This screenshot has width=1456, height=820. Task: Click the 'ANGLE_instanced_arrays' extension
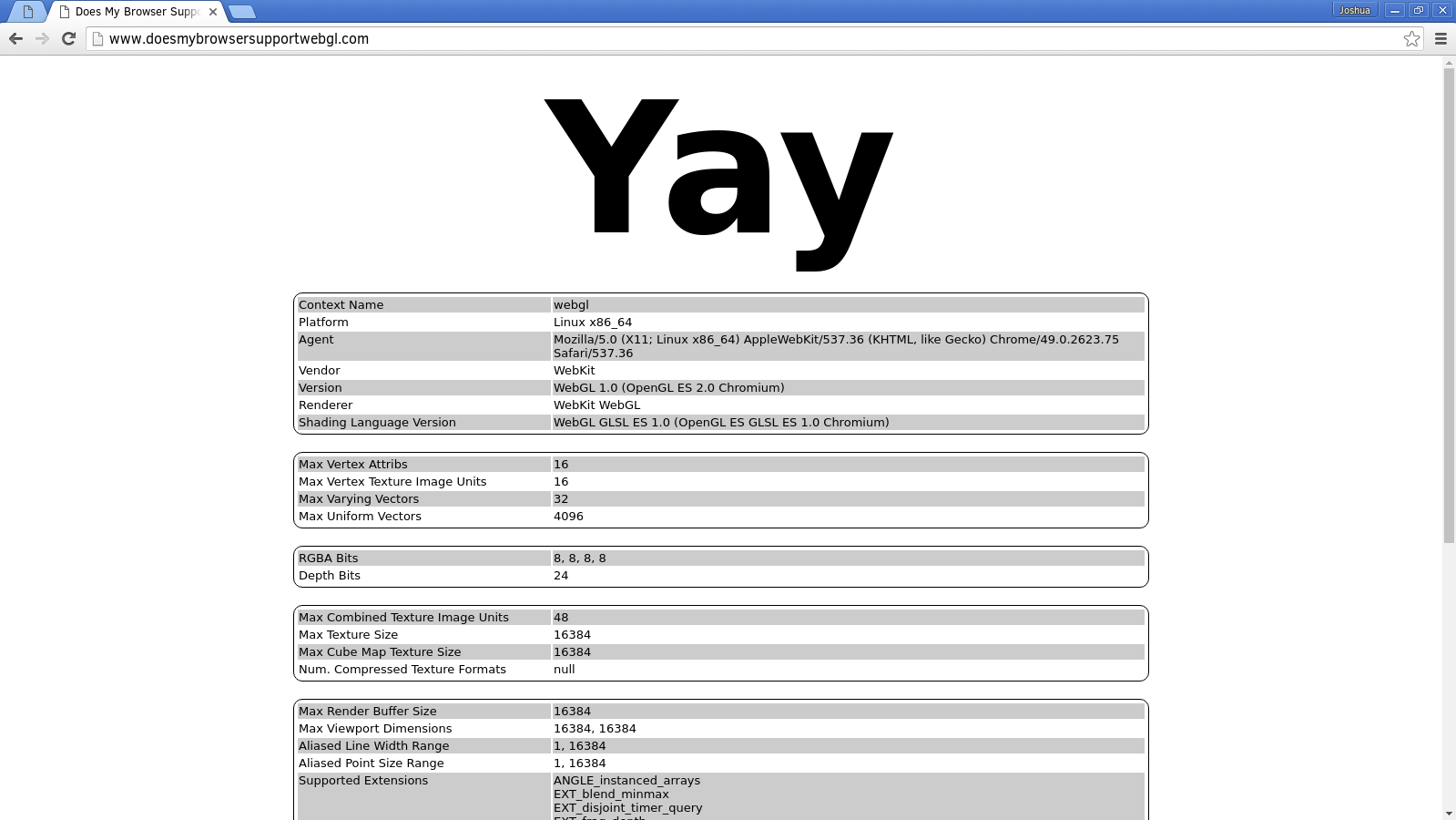pyautogui.click(x=626, y=780)
